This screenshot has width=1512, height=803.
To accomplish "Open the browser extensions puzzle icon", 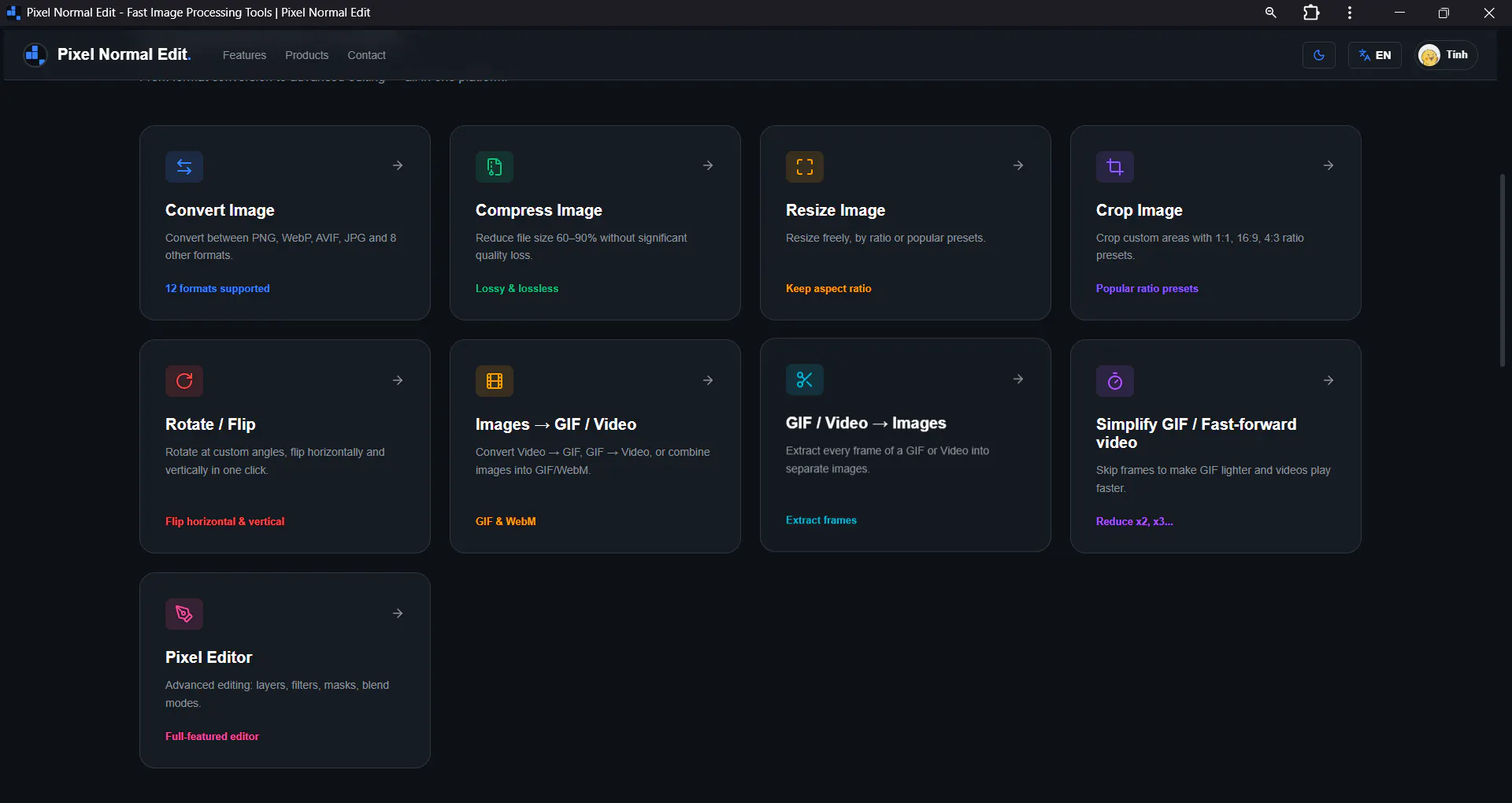I will (1311, 13).
